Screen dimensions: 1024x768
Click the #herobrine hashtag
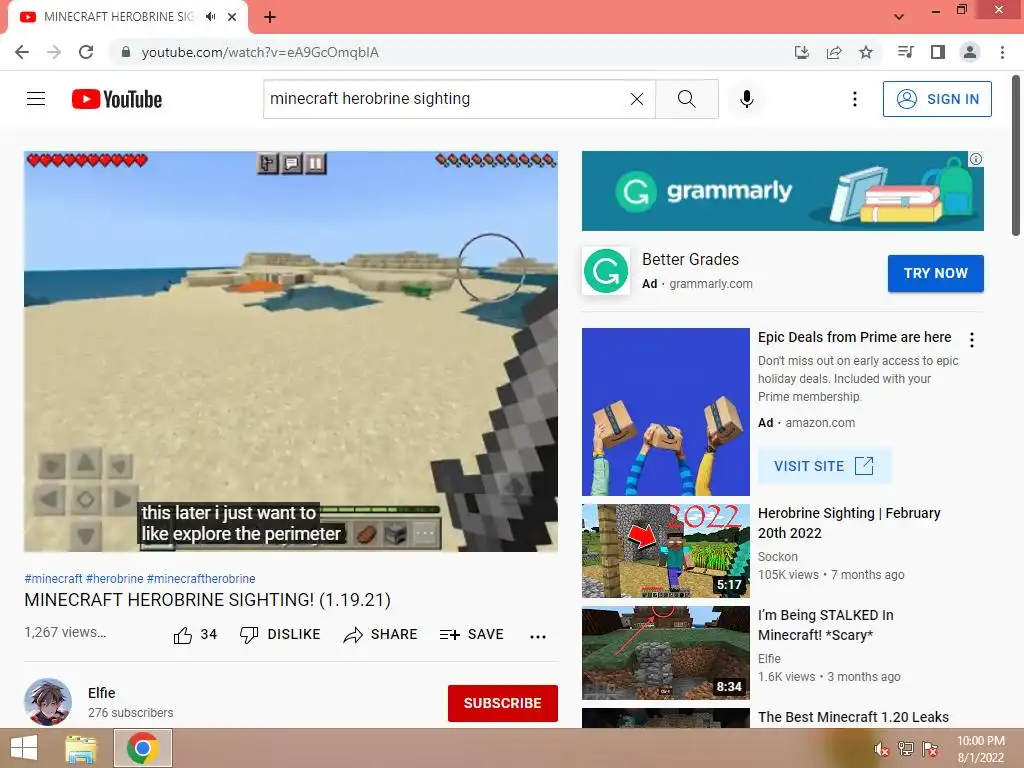point(114,579)
